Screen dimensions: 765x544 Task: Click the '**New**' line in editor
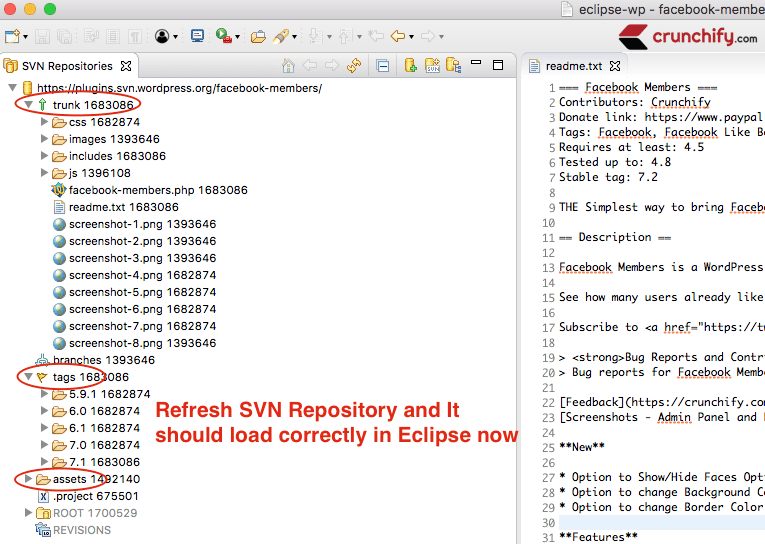582,447
